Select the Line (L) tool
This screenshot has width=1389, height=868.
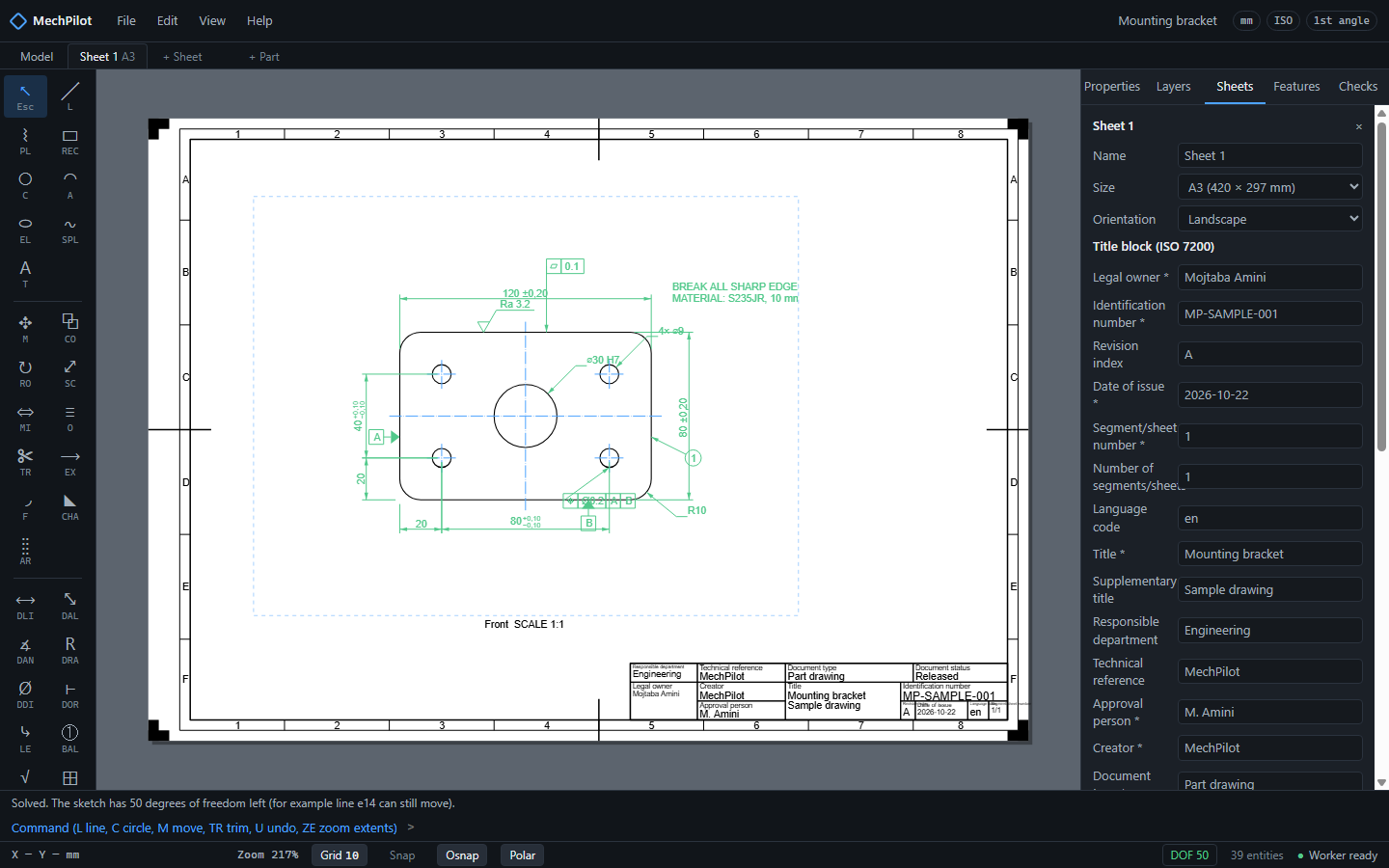pyautogui.click(x=70, y=96)
